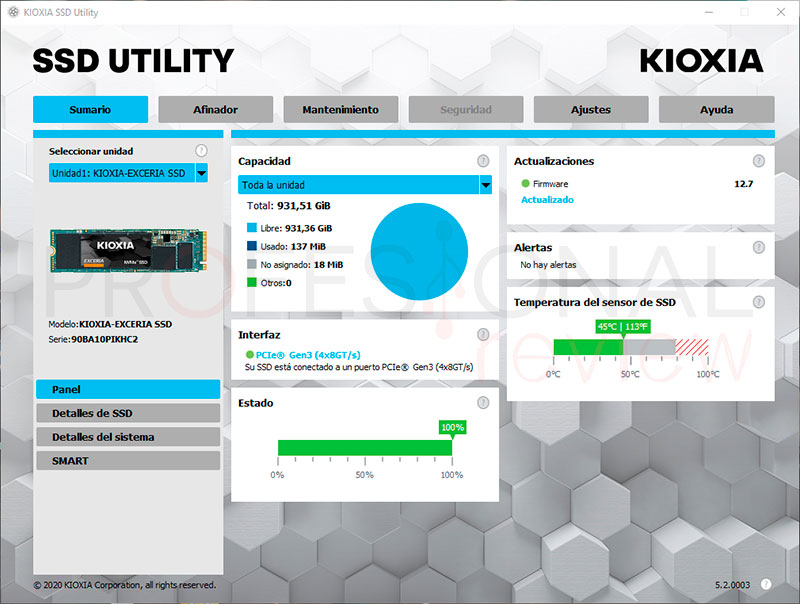This screenshot has height=604, width=800.
Task: Click the 2020 KIOXIA Corporation copyright text
Action: click(x=125, y=585)
